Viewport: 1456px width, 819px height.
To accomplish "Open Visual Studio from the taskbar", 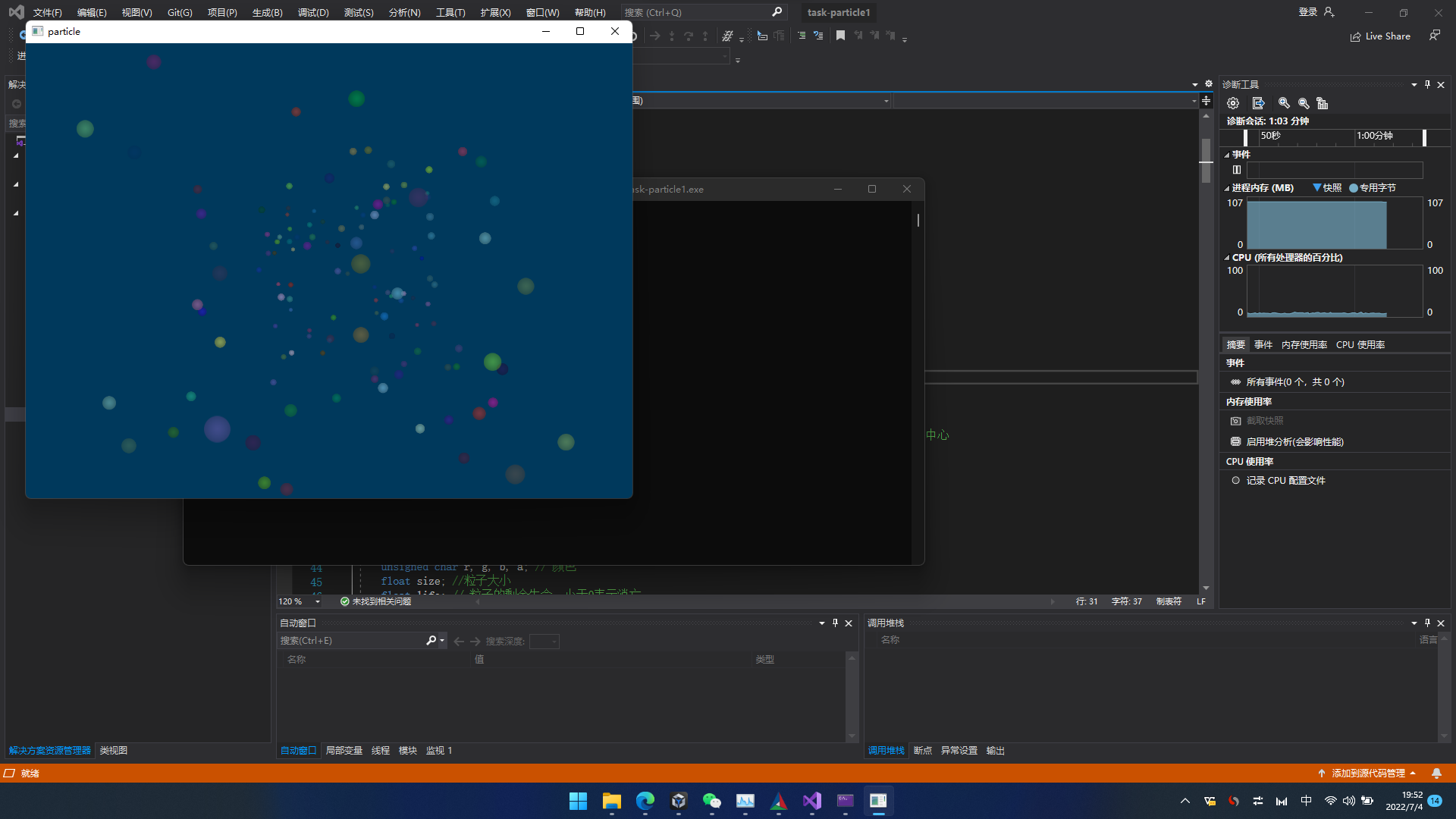I will [x=811, y=801].
